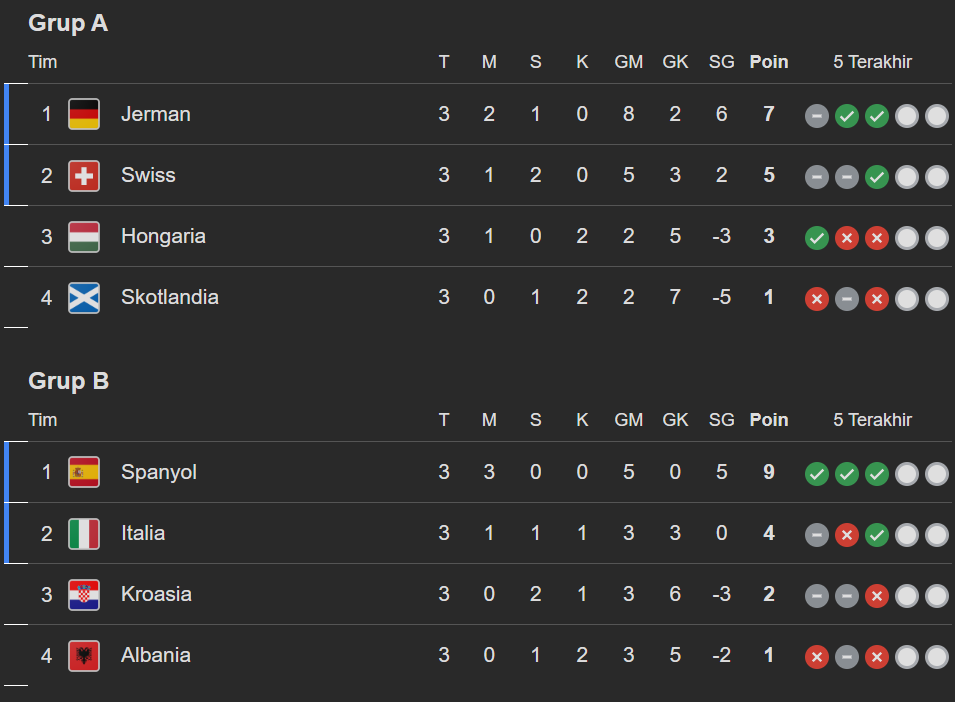Select the Kroasia team name
Viewport: 955px width, 702px height.
click(x=156, y=594)
